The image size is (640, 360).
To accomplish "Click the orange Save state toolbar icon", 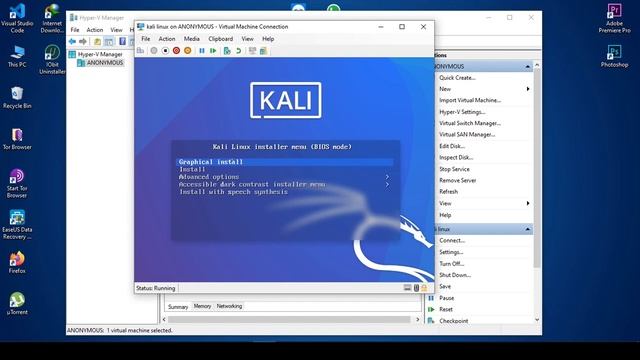I will (x=187, y=51).
